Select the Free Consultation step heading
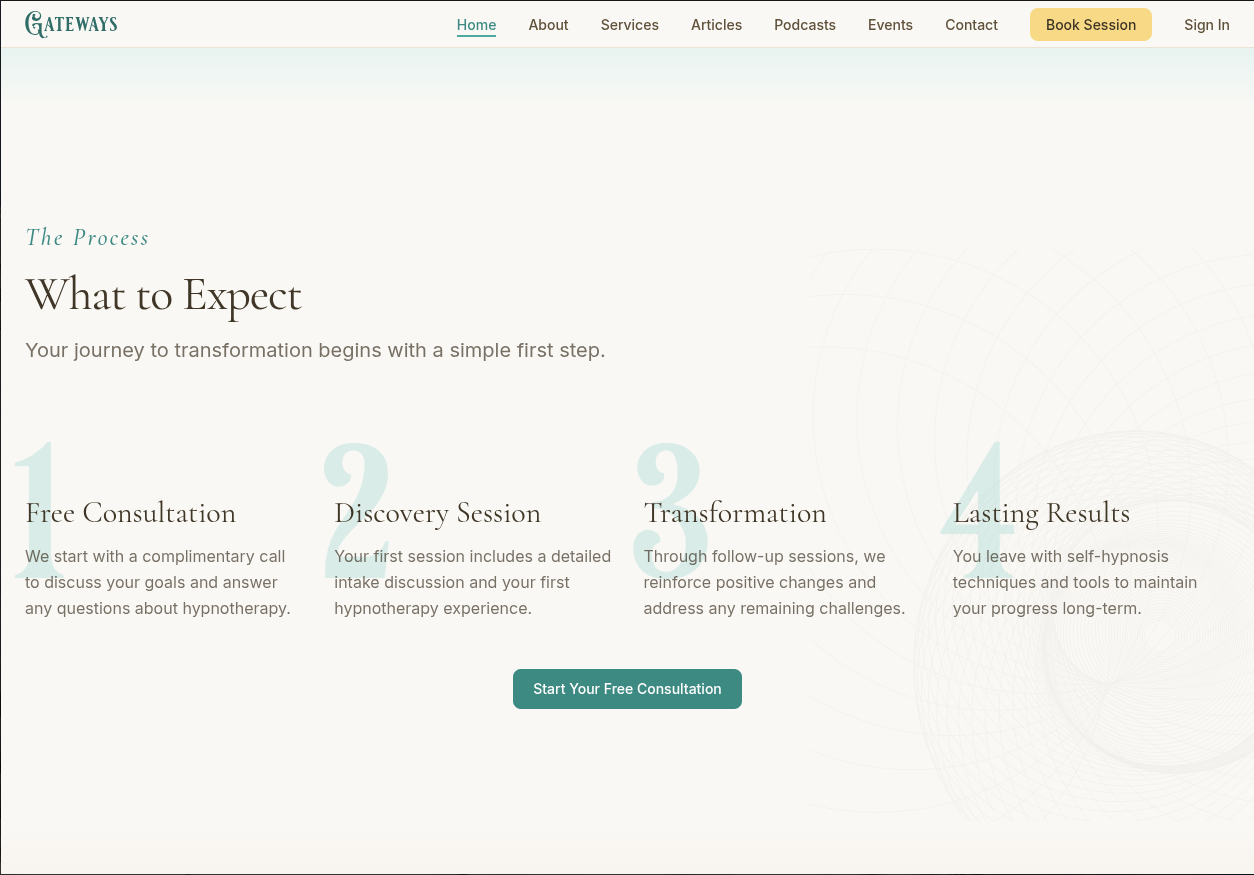Screen dimensions: 1254x875 [130, 513]
